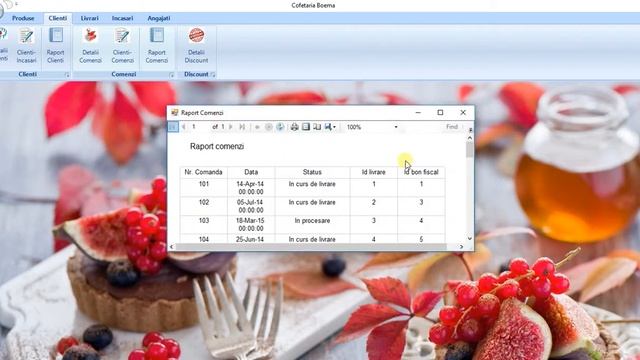Viewport: 640px width, 360px height.
Task: Click the 25-Jun-14 date cell
Action: 250,239
